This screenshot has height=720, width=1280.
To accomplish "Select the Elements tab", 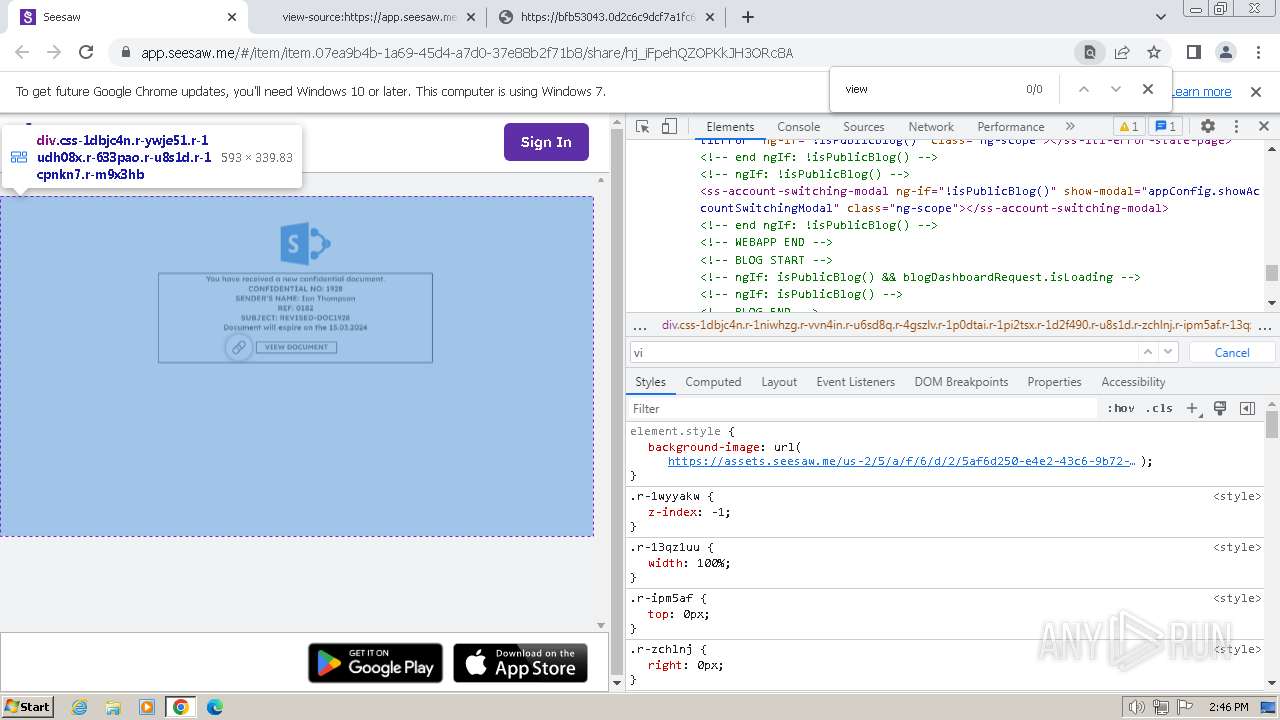I will pyautogui.click(x=730, y=127).
